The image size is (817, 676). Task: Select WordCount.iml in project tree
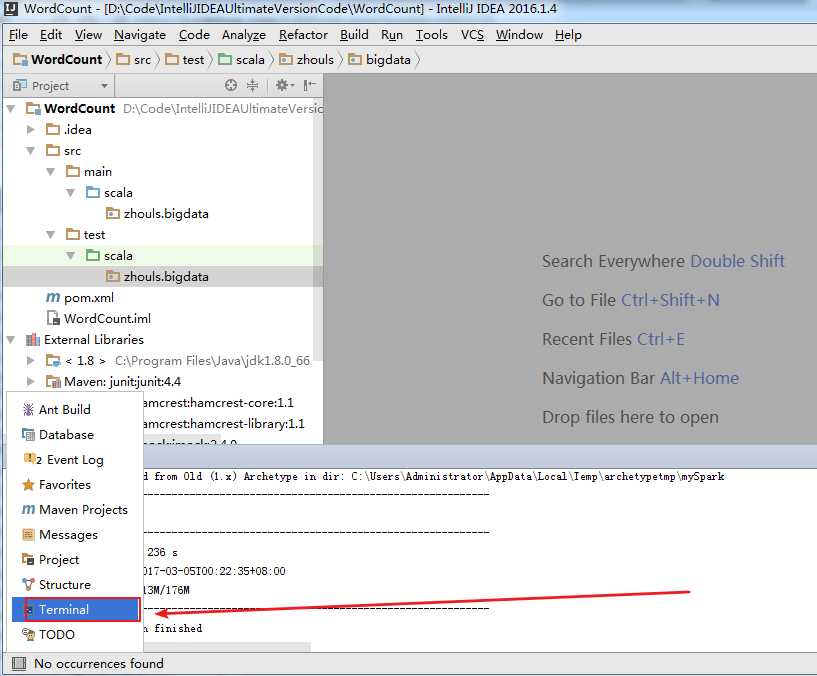pos(99,318)
